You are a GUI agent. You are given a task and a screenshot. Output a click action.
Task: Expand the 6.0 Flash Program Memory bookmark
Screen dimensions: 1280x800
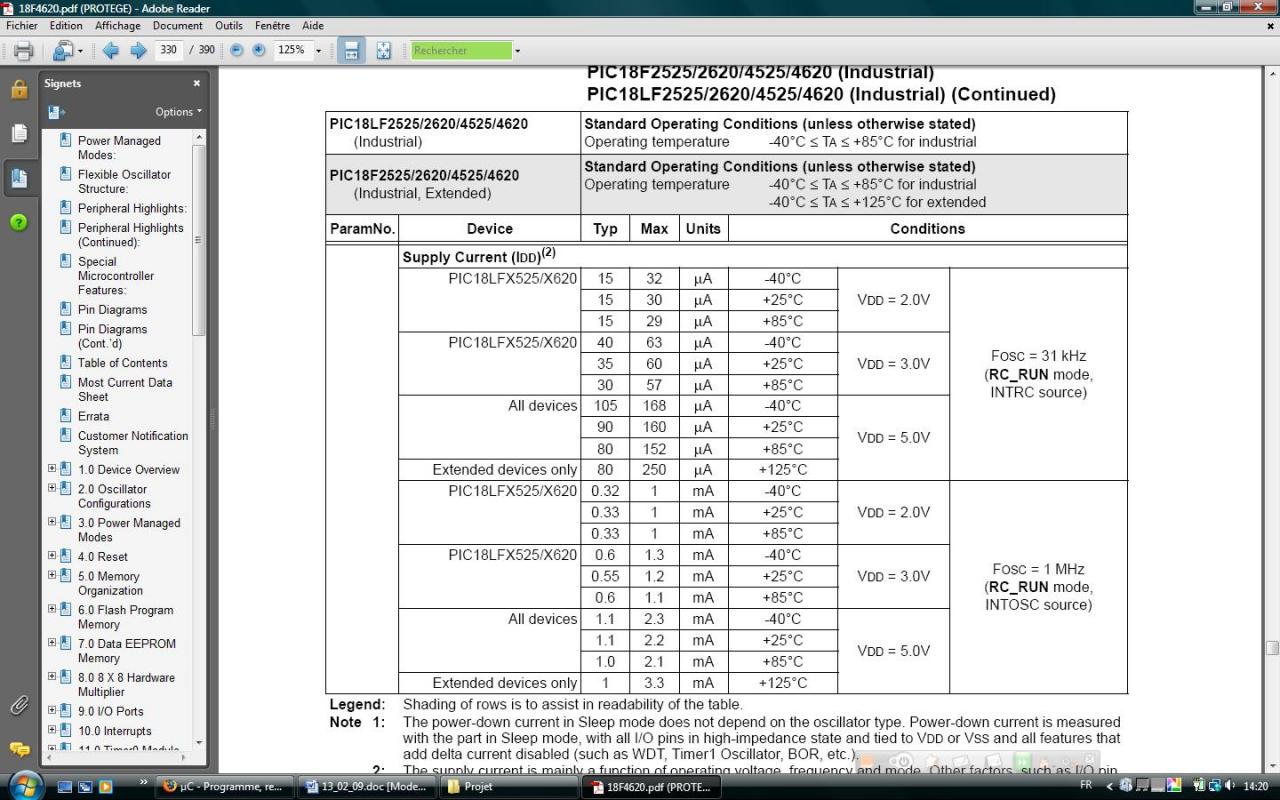(52, 609)
